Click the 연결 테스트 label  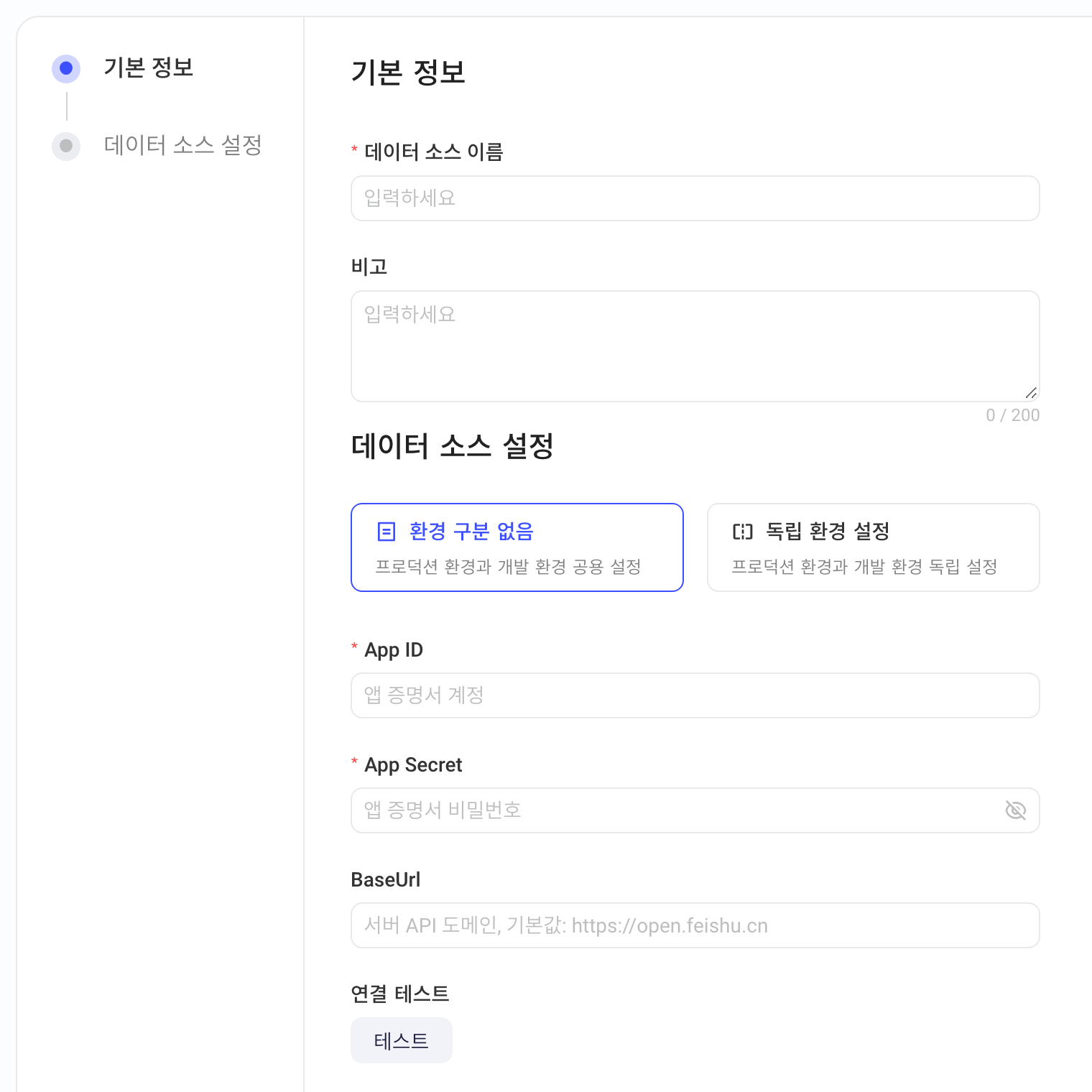(x=400, y=994)
